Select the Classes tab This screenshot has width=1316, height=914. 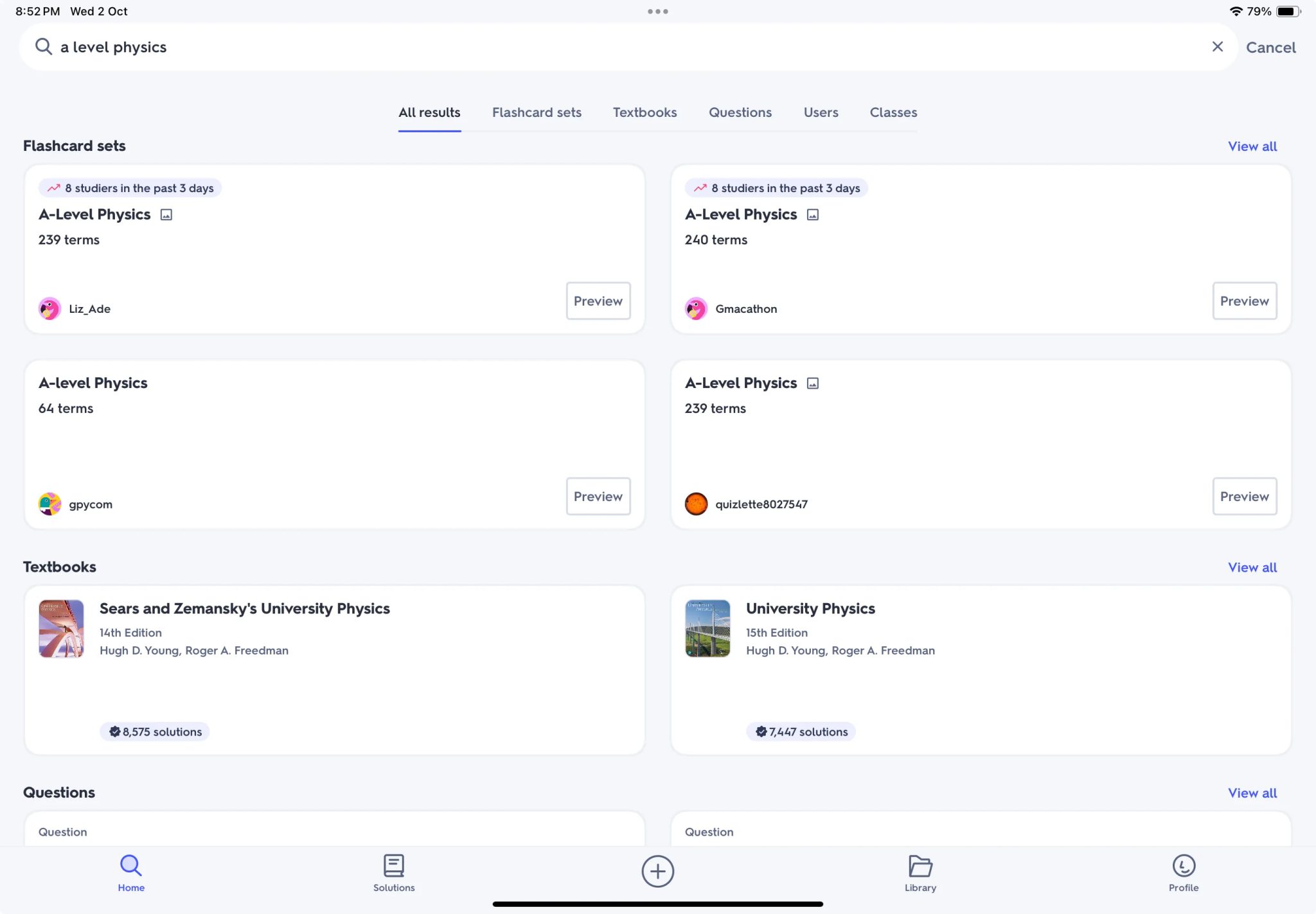tap(893, 112)
